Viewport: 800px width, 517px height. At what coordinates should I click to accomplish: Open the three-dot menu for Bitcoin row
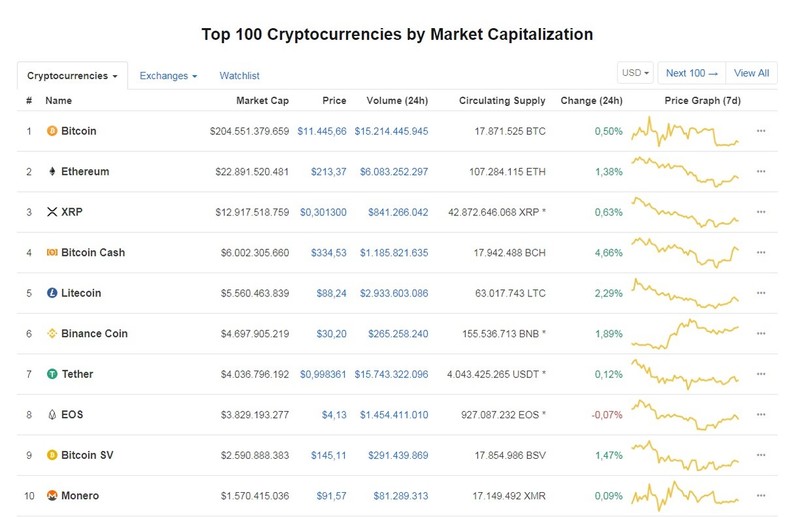761,131
